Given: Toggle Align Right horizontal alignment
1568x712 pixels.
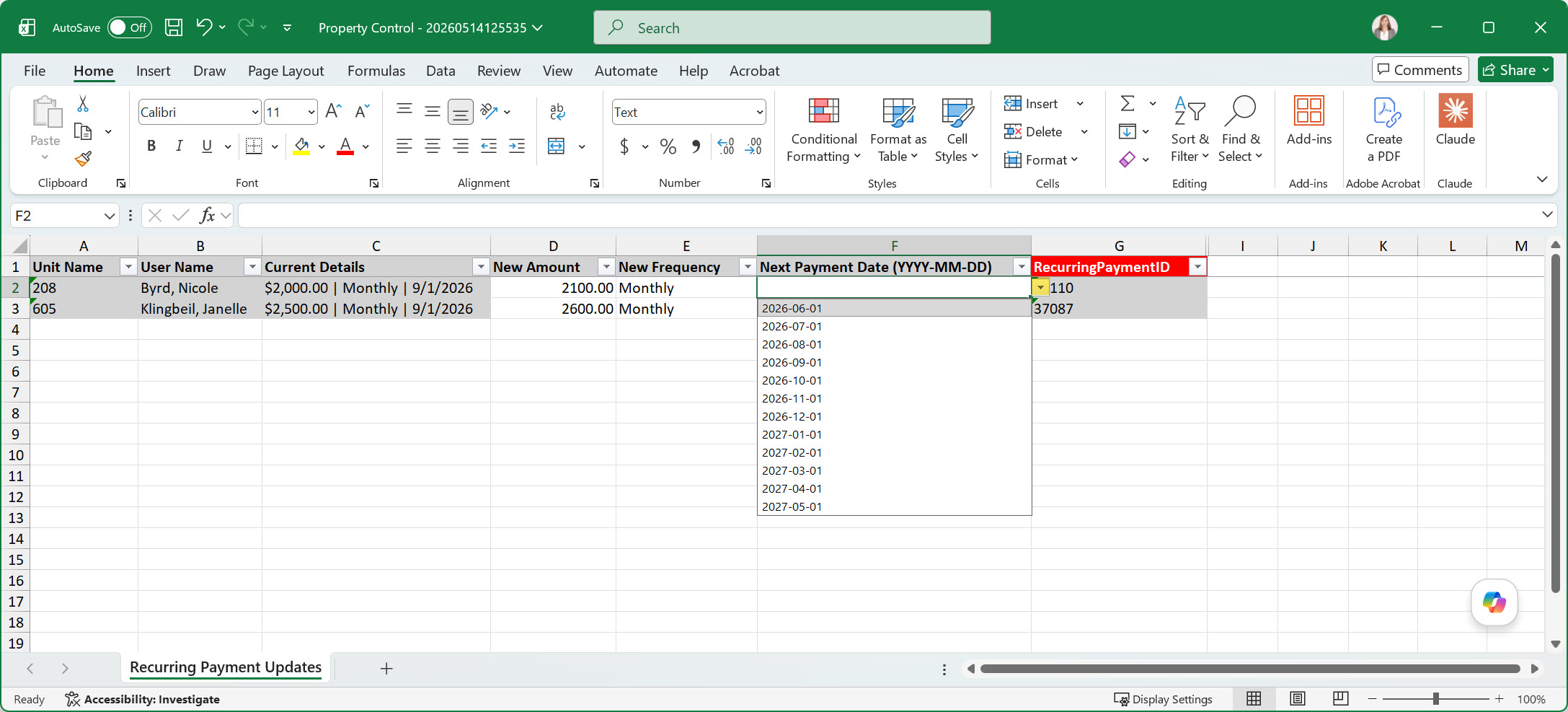Looking at the screenshot, I should click(461, 146).
